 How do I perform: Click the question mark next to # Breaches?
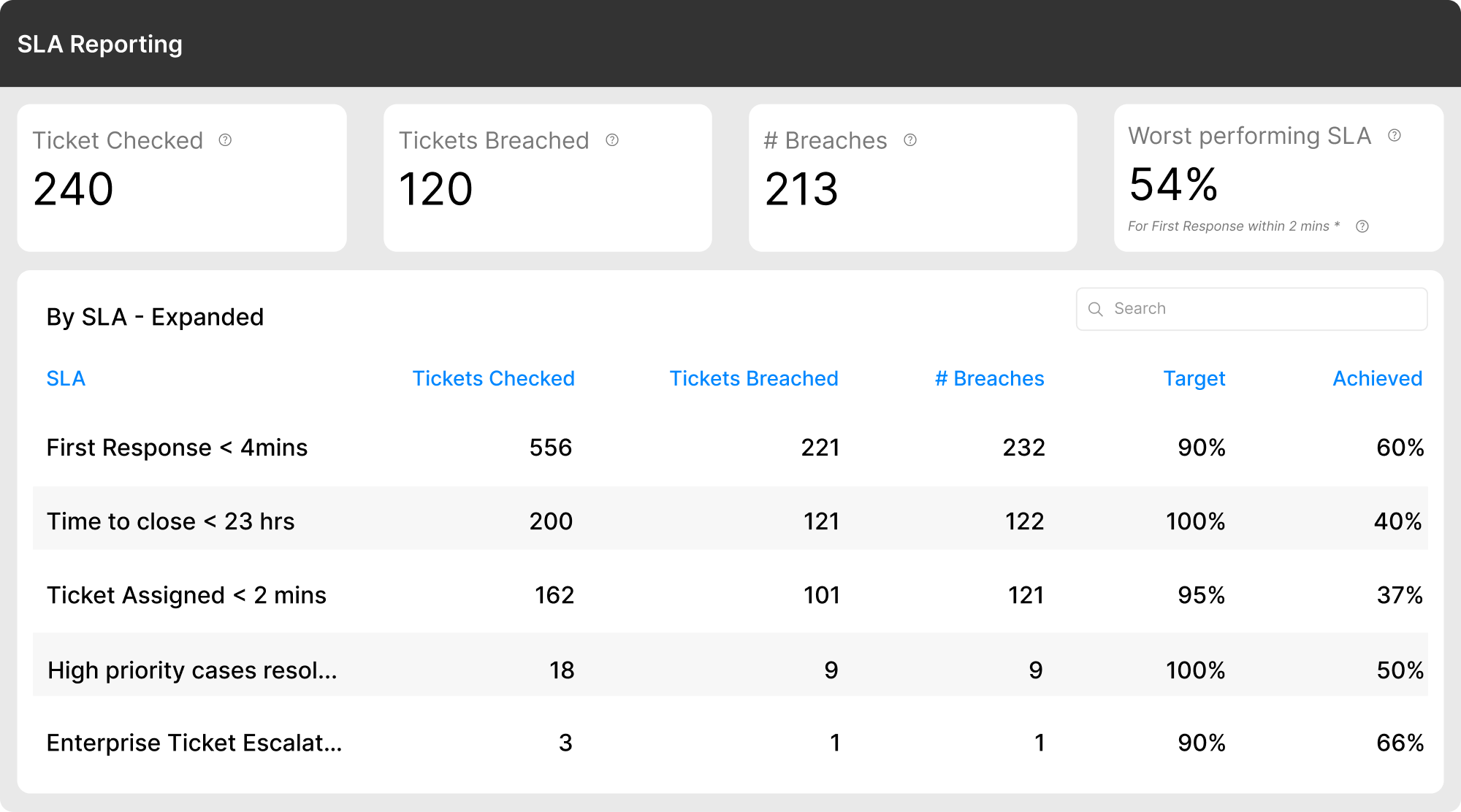(x=910, y=139)
